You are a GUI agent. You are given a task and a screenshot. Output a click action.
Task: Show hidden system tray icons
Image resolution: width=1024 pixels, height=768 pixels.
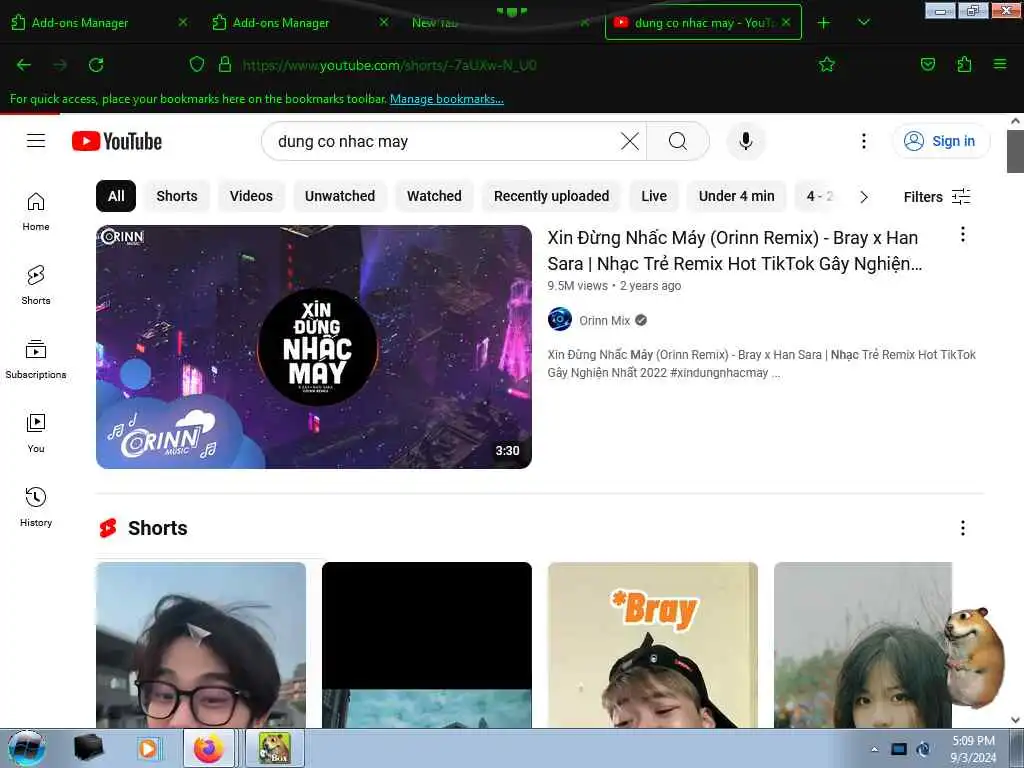tap(874, 749)
